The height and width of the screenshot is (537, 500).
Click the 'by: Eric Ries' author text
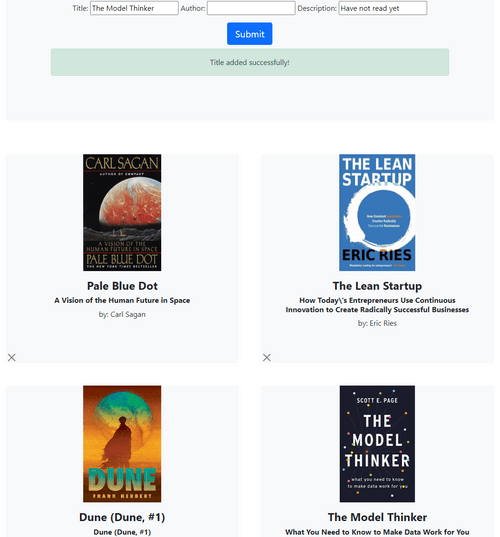pyautogui.click(x=377, y=323)
